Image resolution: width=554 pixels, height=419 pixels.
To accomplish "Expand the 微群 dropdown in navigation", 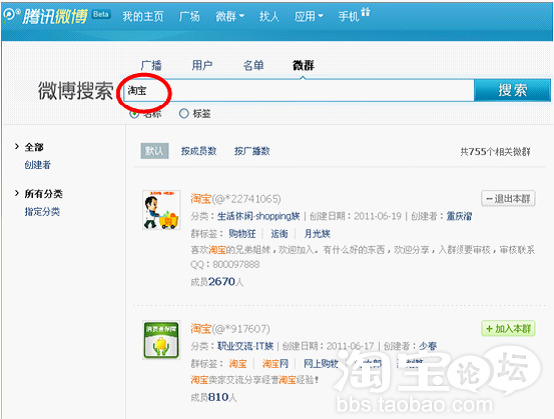I will (230, 16).
